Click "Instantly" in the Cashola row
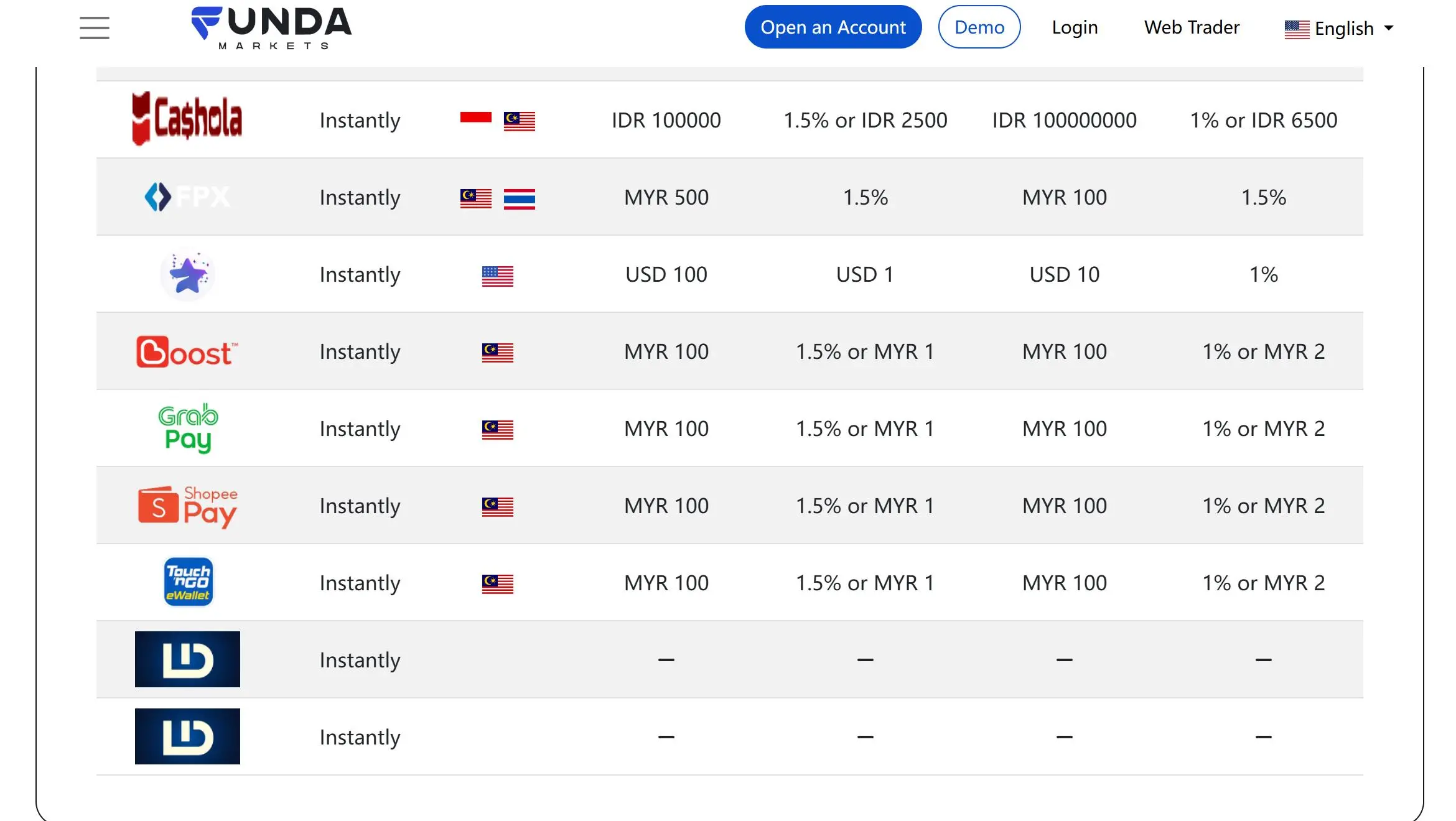Viewport: 1456px width, 821px height. pos(360,120)
